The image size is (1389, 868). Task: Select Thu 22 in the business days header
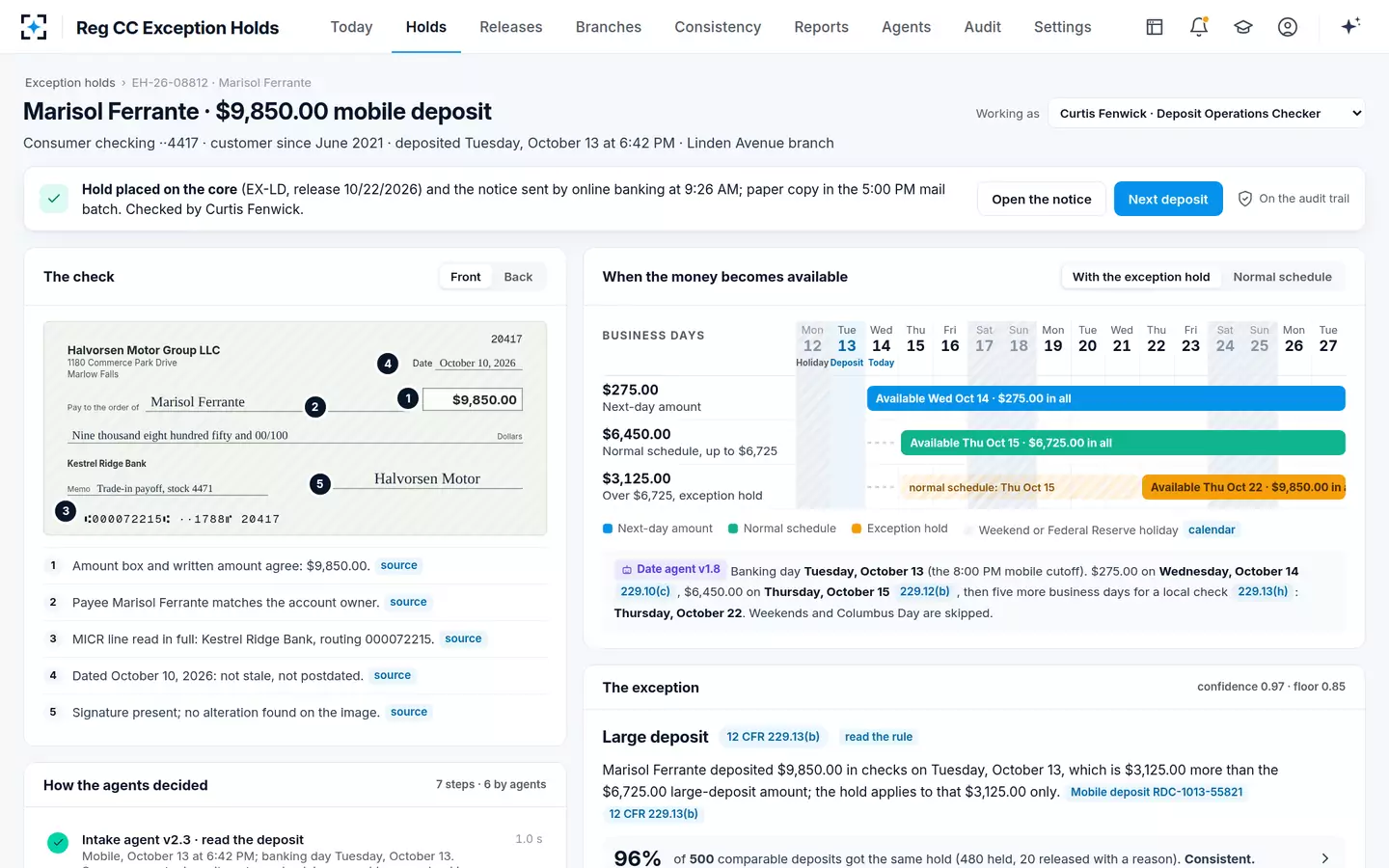(x=1157, y=339)
